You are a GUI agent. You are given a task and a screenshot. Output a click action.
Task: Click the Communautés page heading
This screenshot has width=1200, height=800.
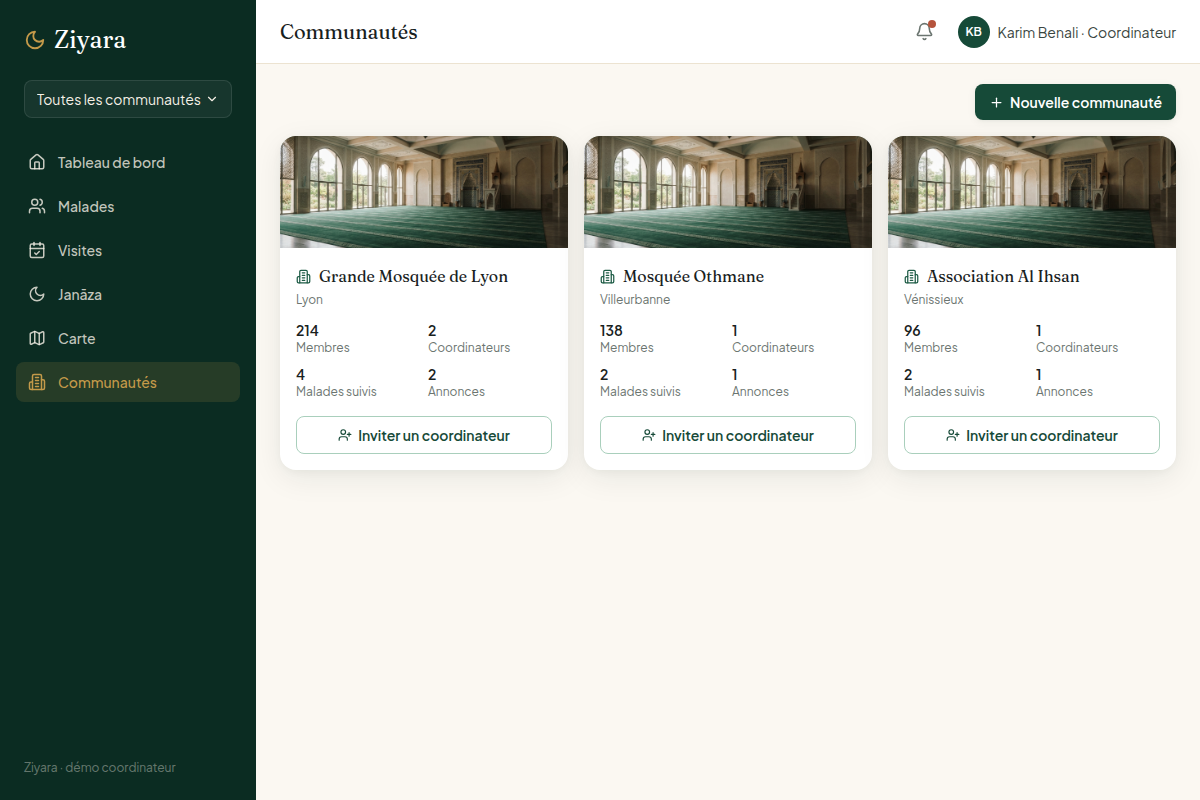[x=349, y=32]
